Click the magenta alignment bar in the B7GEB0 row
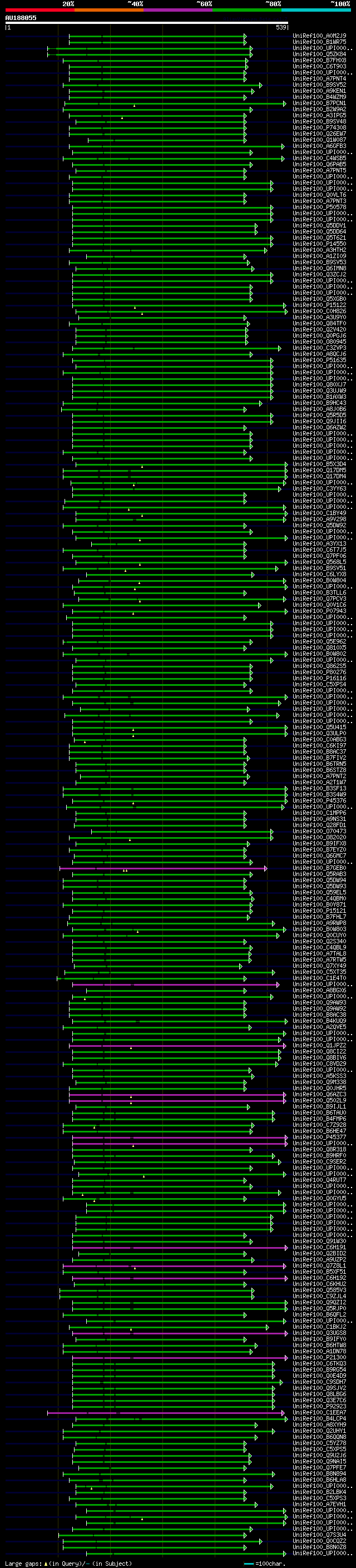The image size is (356, 1568). click(163, 869)
